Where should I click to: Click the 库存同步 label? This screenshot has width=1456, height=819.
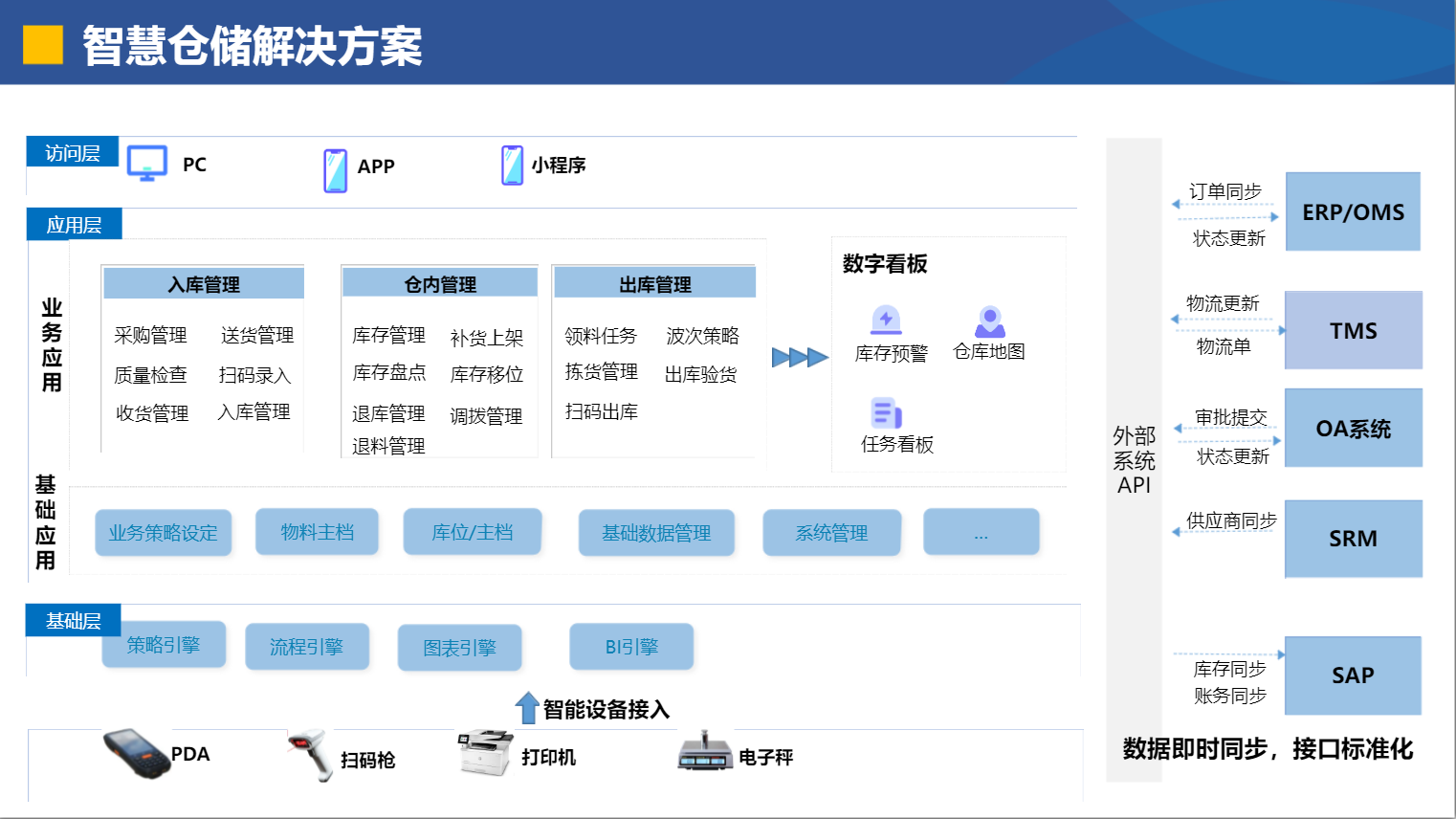click(x=1229, y=669)
